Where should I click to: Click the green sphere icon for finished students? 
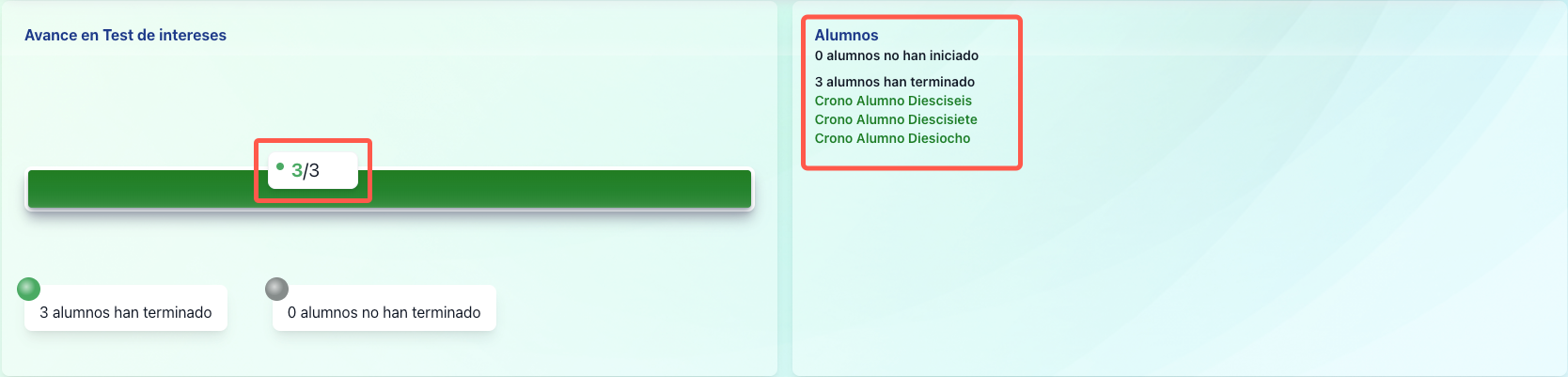pyautogui.click(x=29, y=289)
